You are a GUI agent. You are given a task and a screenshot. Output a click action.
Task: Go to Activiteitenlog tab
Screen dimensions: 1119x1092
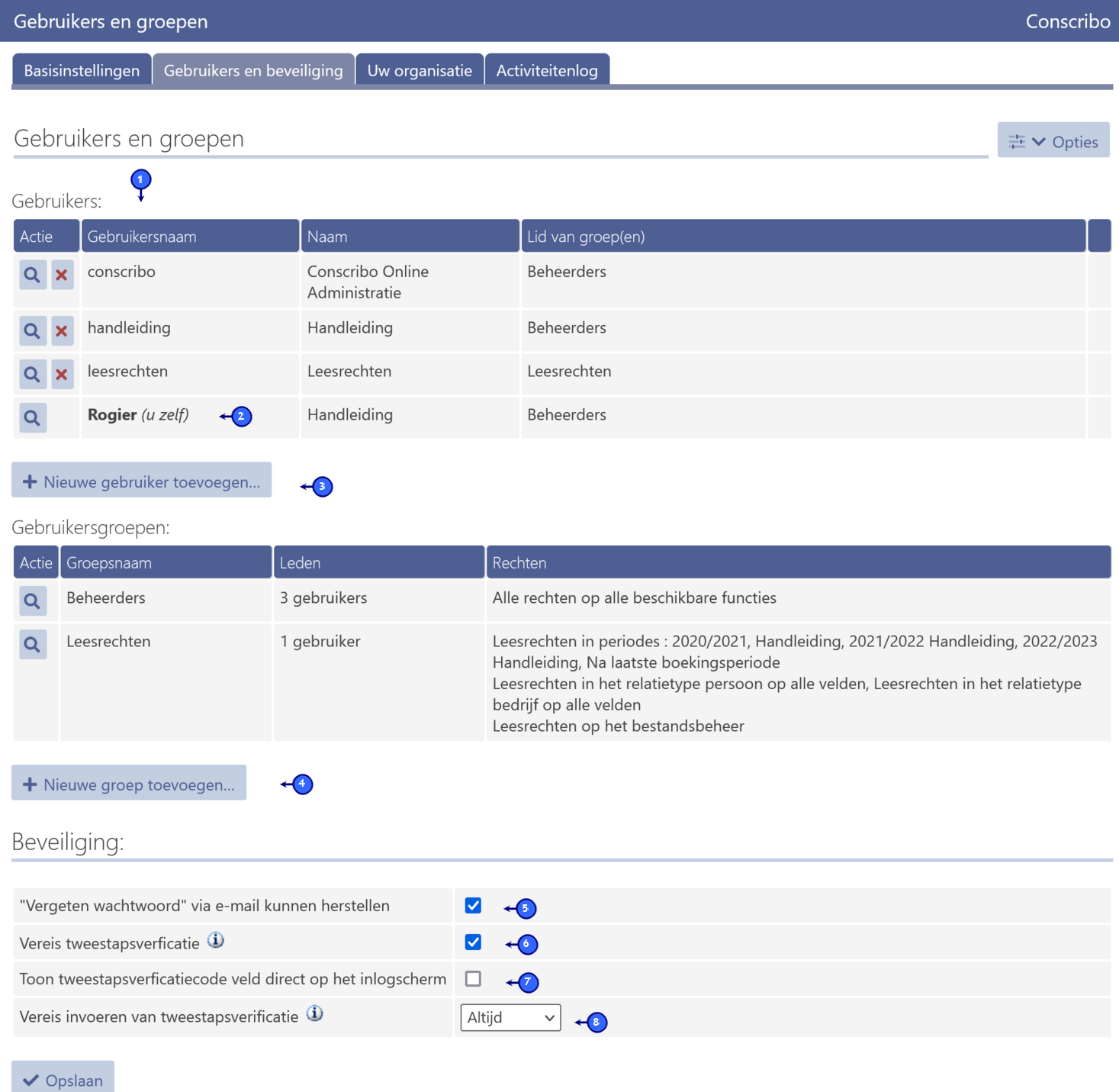[547, 70]
